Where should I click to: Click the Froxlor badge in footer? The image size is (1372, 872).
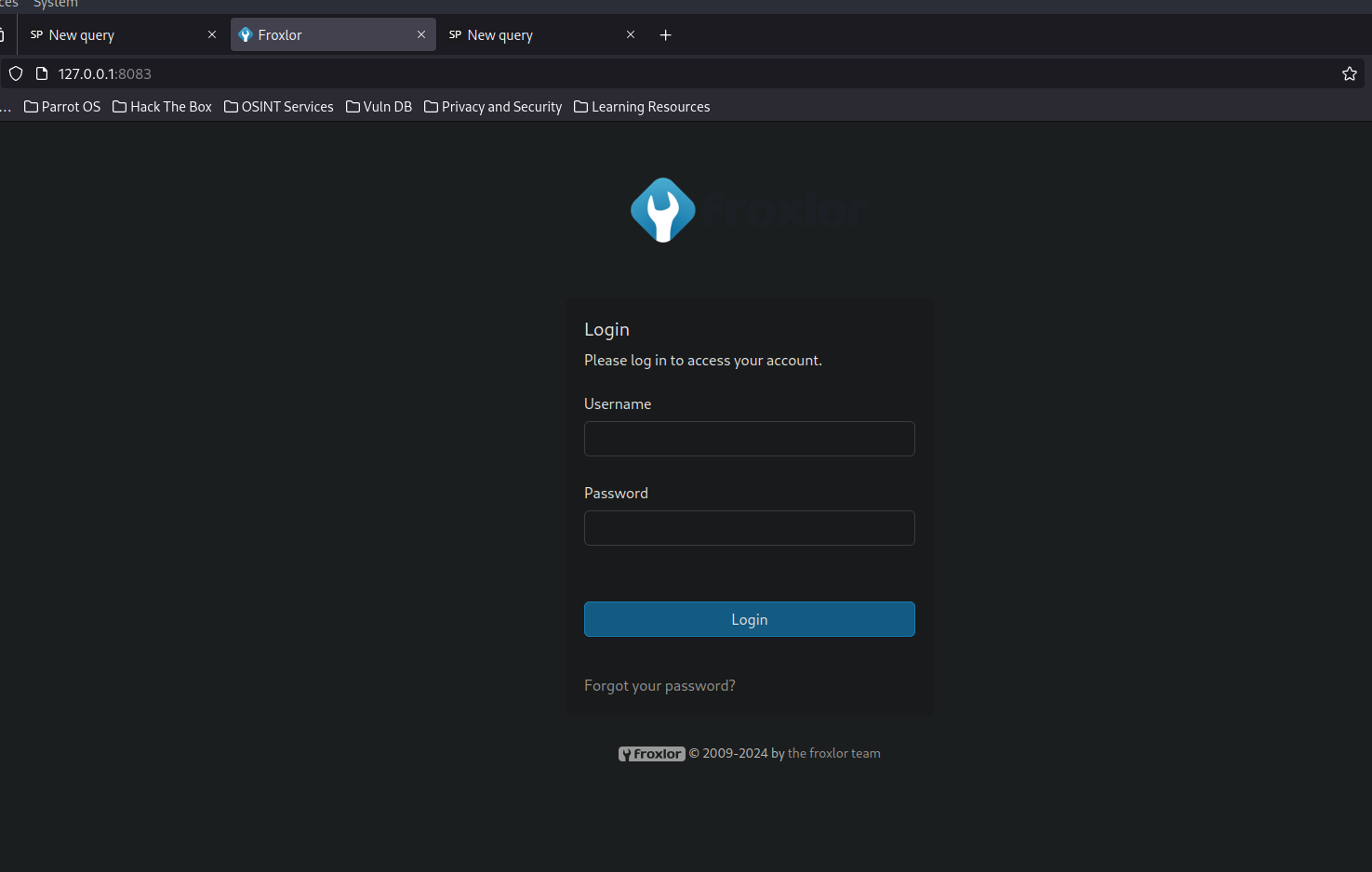pos(652,754)
